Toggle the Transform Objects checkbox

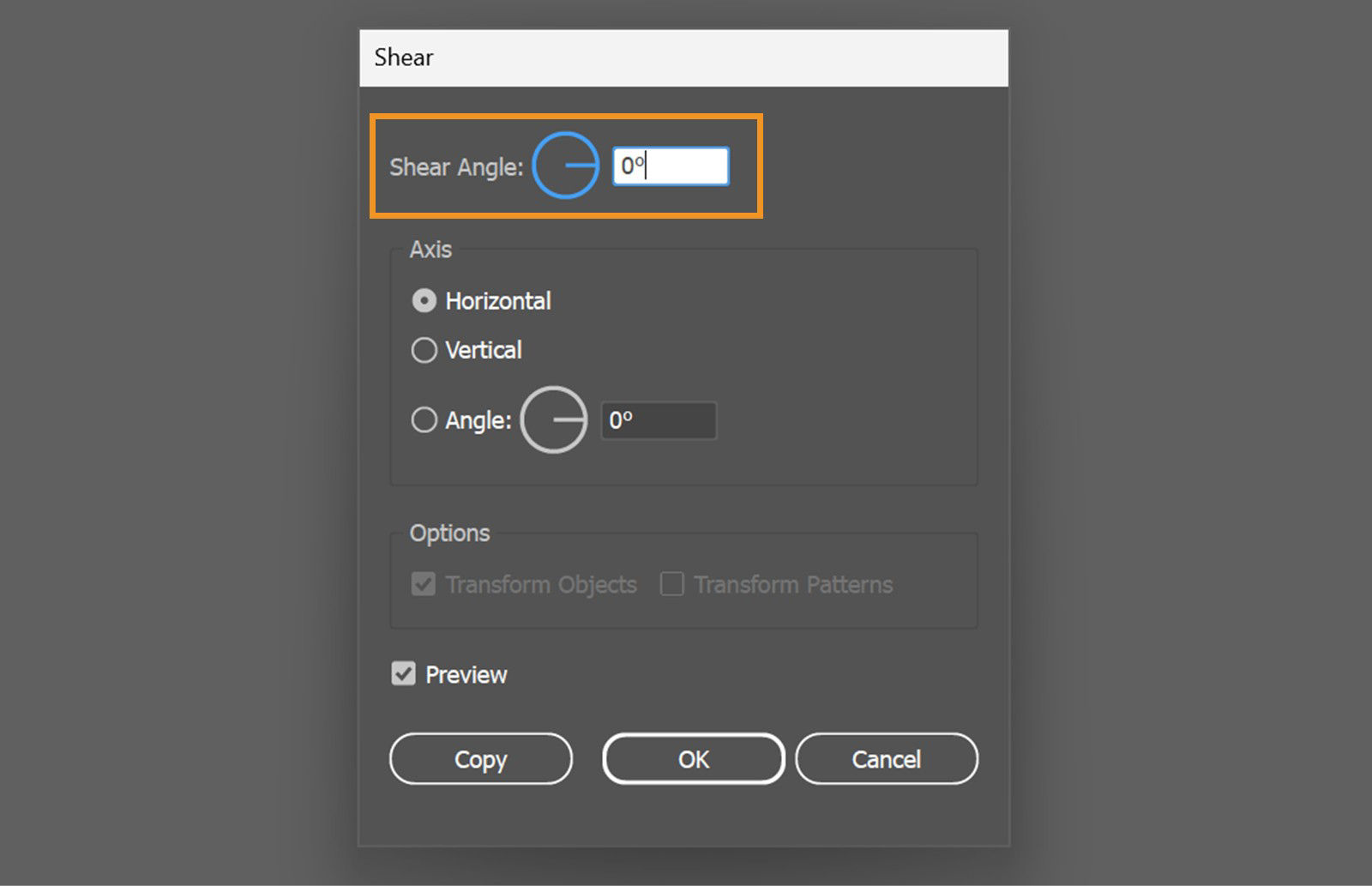[423, 584]
